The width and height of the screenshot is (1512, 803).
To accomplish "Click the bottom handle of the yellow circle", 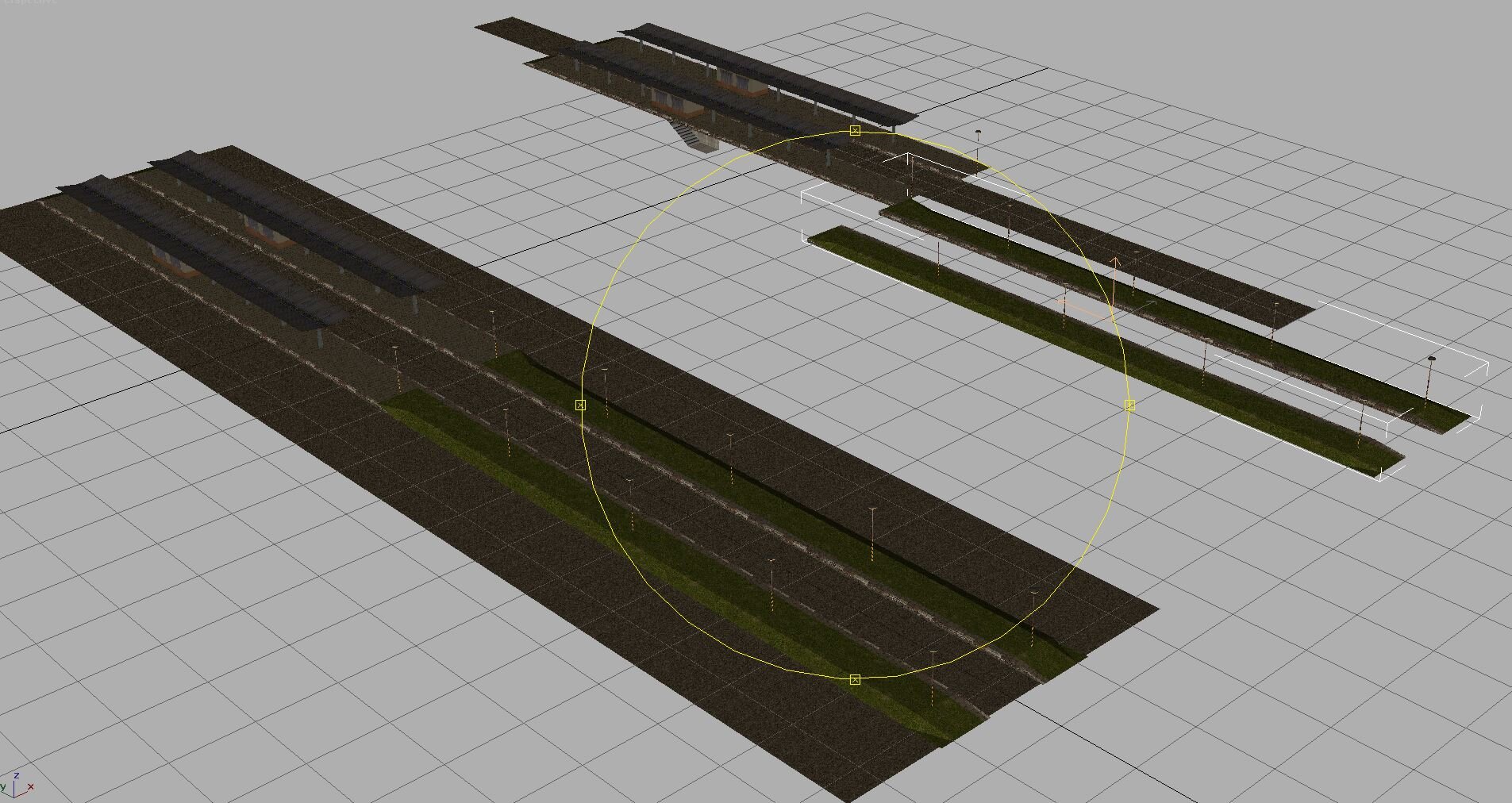I will pos(855,680).
